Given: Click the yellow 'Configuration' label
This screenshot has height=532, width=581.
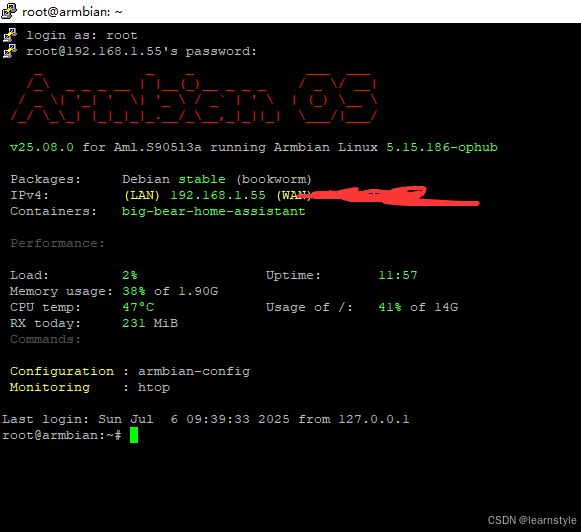Looking at the screenshot, I should (62, 372).
